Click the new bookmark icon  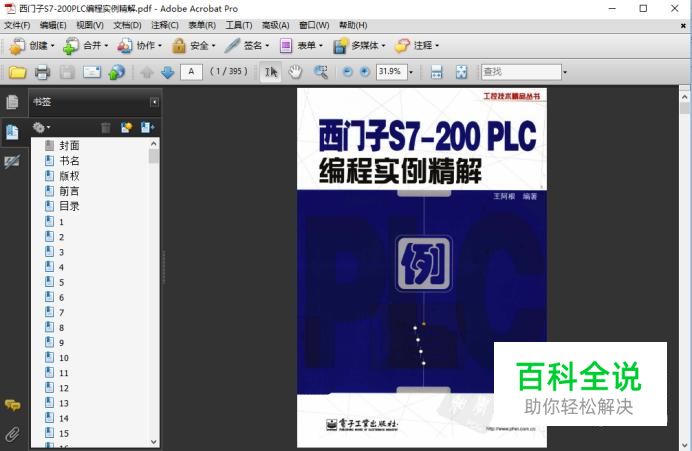tap(127, 128)
